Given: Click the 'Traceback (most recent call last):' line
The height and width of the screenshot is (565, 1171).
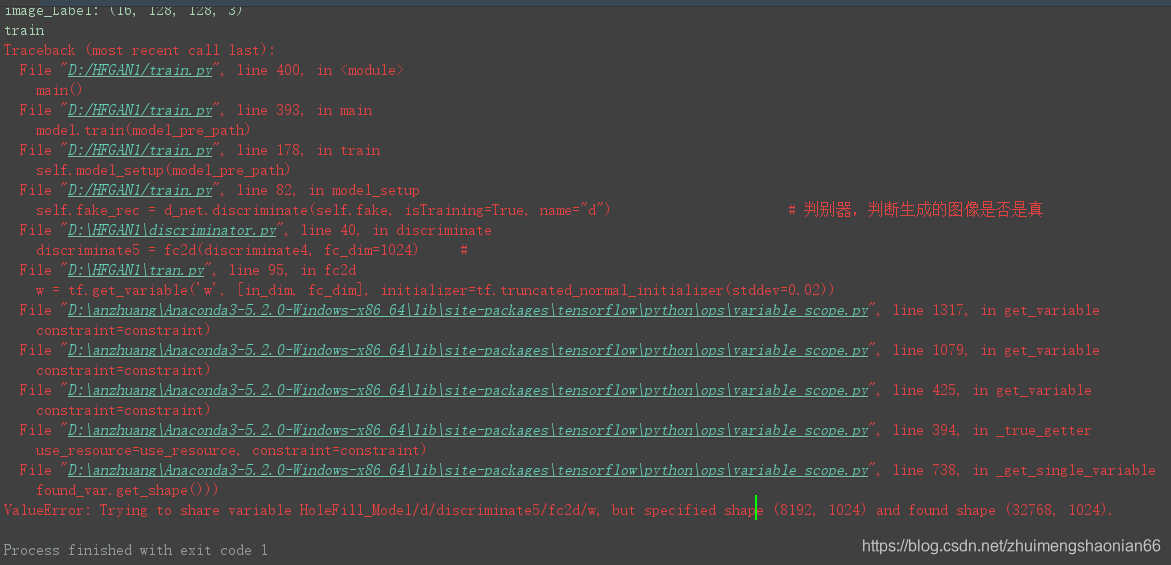Looking at the screenshot, I should pyautogui.click(x=140, y=51).
